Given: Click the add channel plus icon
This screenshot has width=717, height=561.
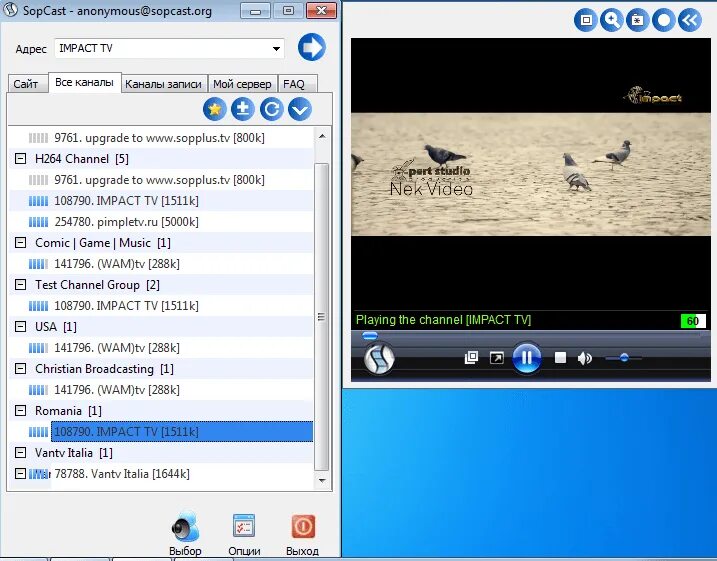Looking at the screenshot, I should [243, 109].
